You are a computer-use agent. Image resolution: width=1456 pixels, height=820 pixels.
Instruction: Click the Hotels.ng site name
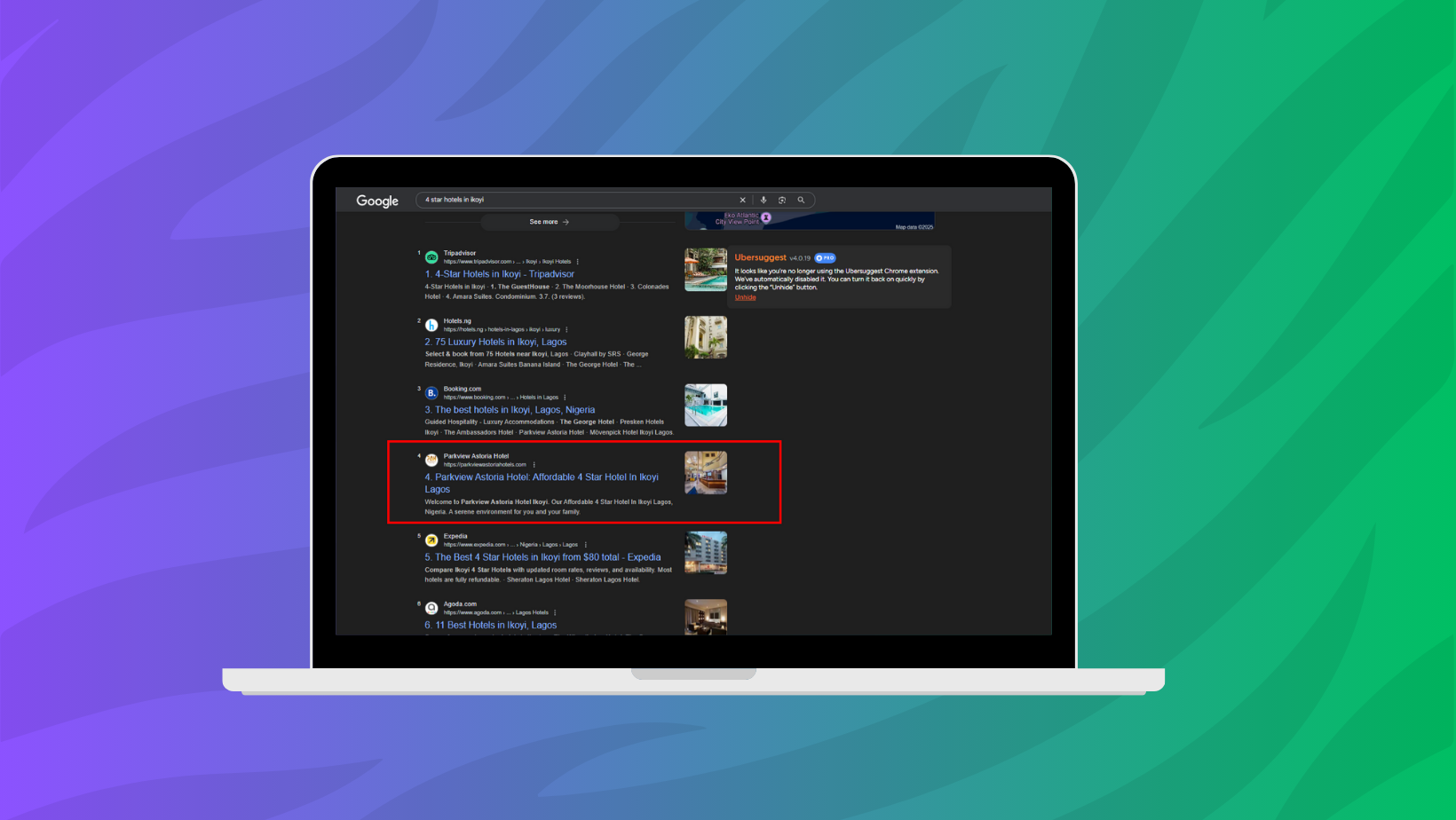(458, 321)
